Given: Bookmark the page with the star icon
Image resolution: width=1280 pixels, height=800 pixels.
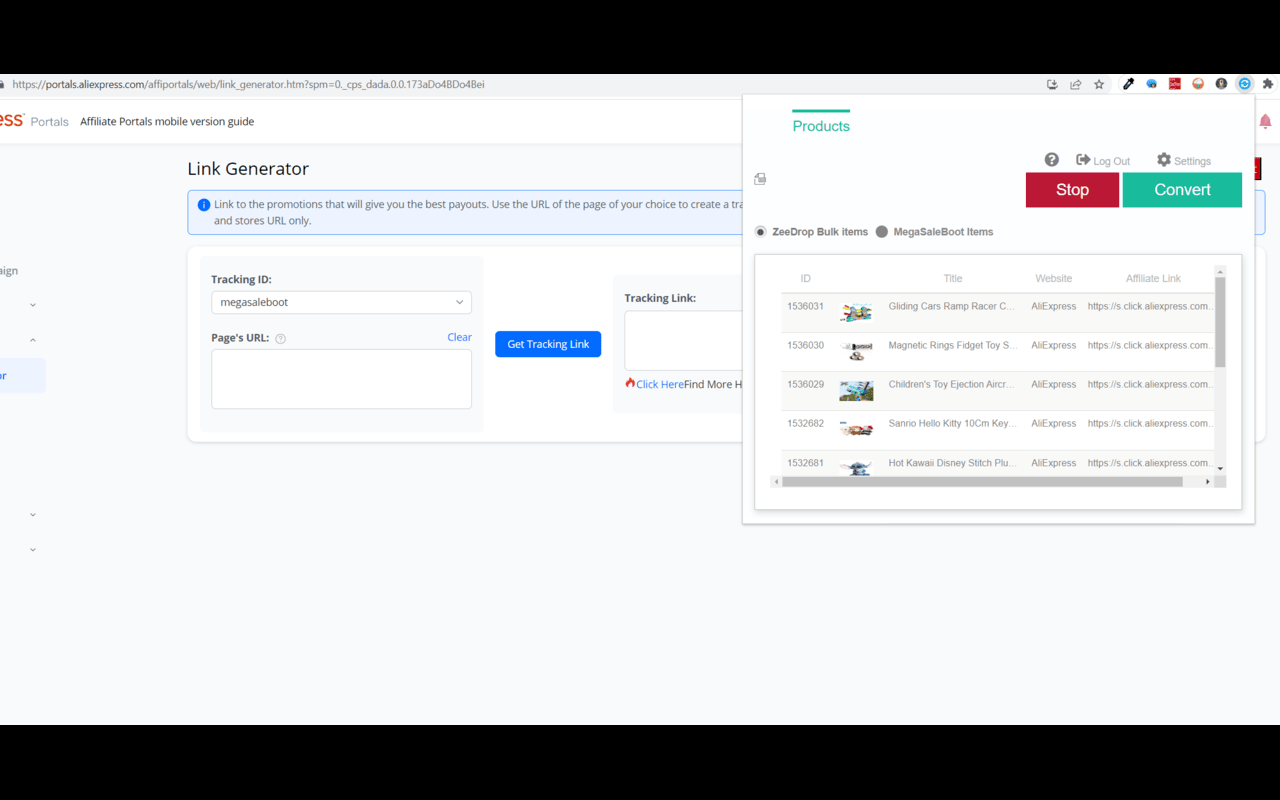Looking at the screenshot, I should pyautogui.click(x=1099, y=84).
